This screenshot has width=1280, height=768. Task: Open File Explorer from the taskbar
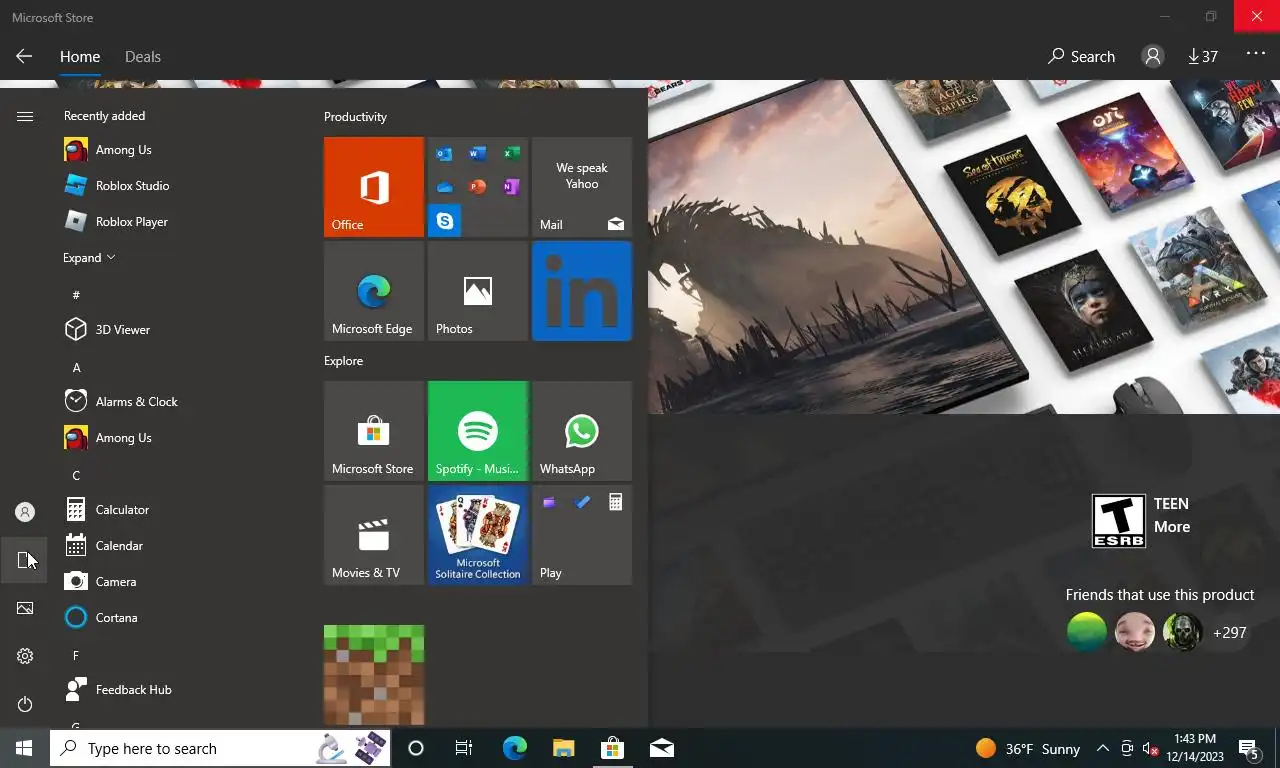[564, 748]
